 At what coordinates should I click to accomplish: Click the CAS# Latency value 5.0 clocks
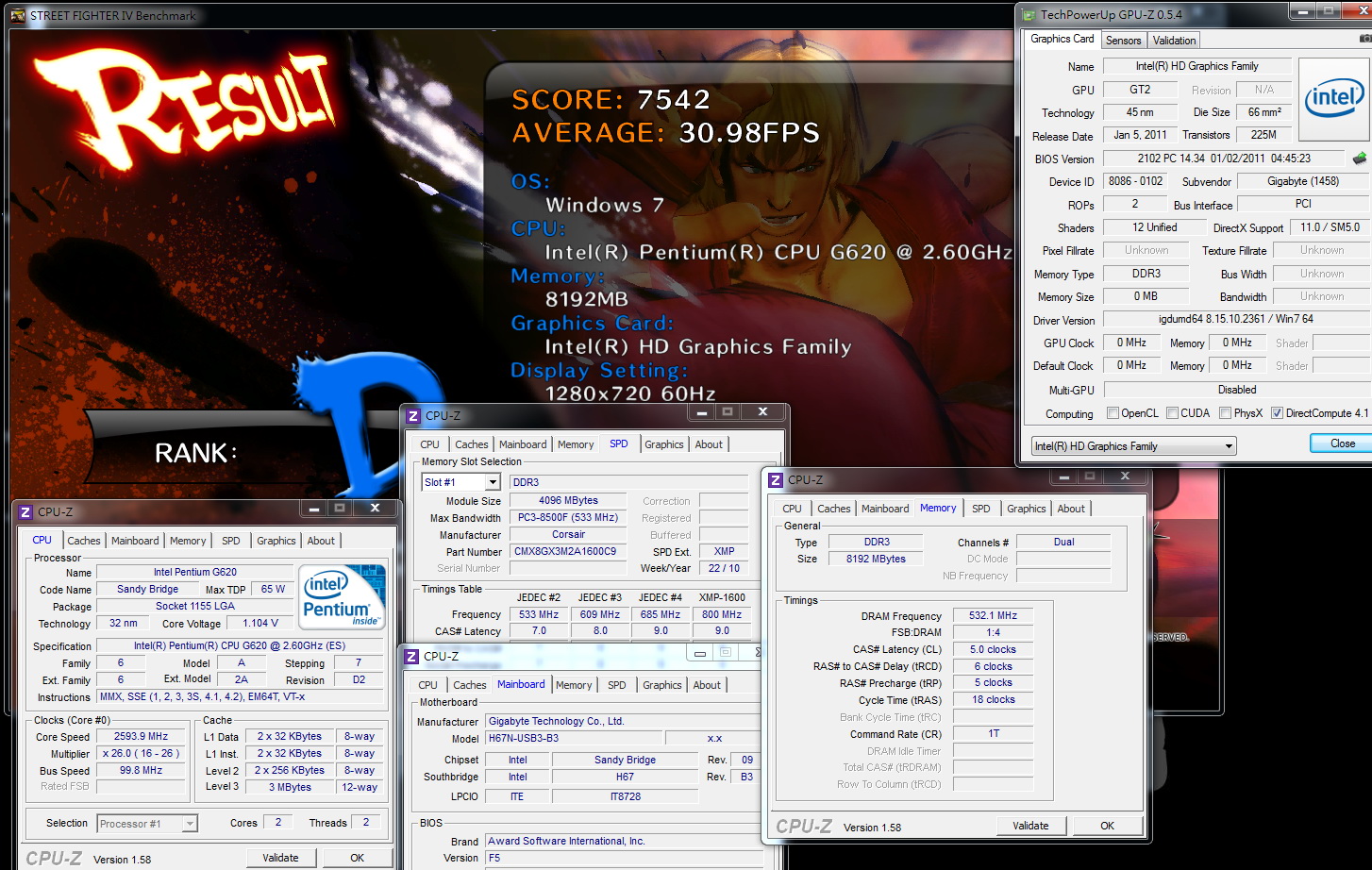[x=993, y=649]
